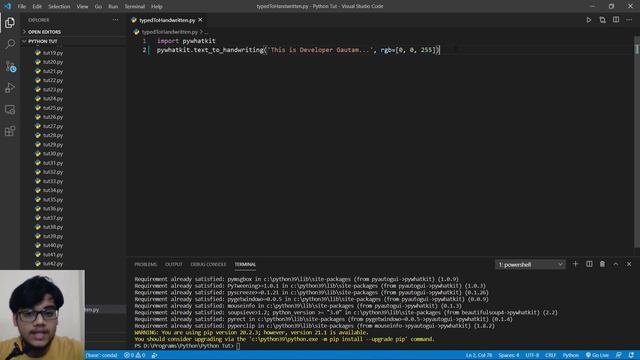Click the Python conda environment status item

[x=102, y=355]
